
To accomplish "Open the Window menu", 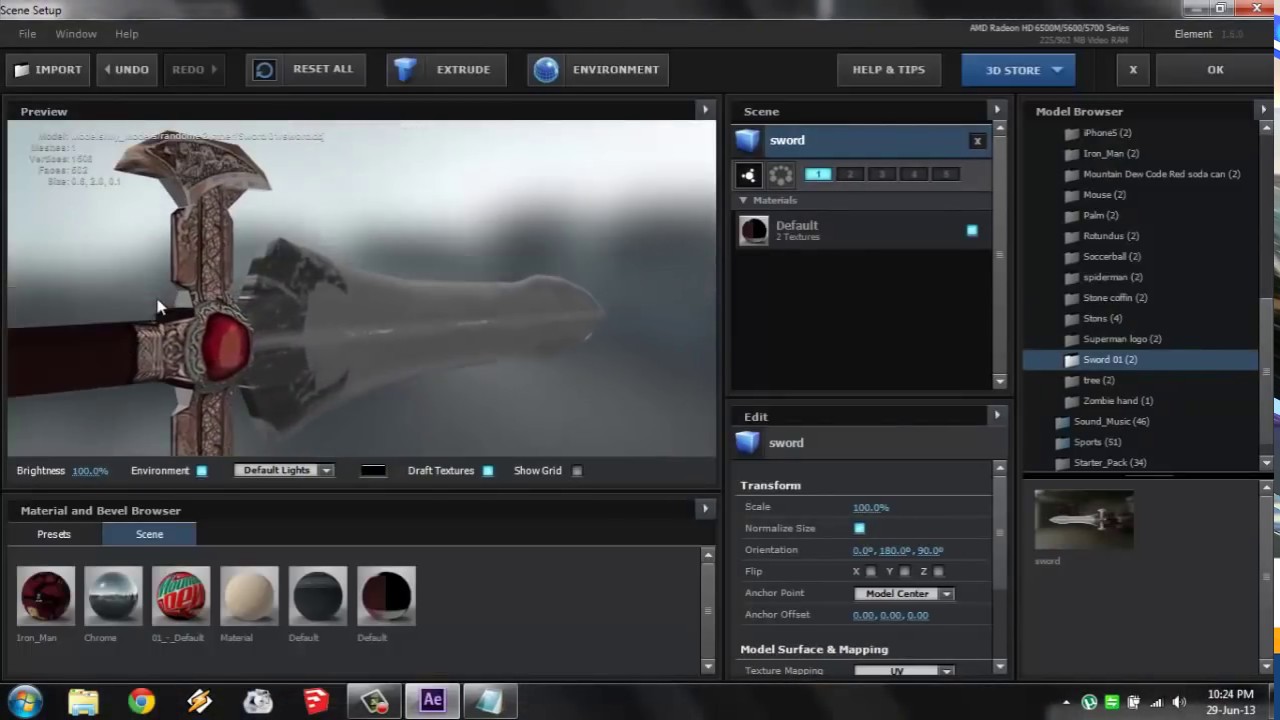I will point(76,34).
